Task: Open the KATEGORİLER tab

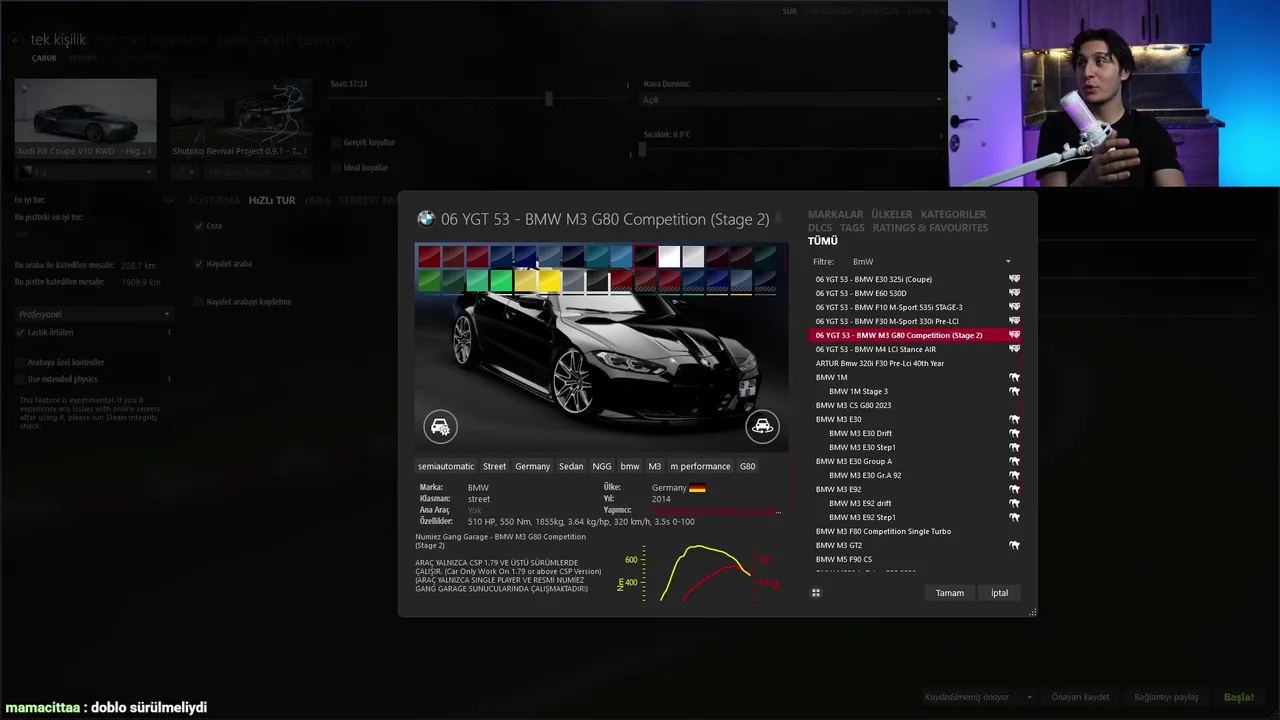Action: pyautogui.click(x=953, y=214)
